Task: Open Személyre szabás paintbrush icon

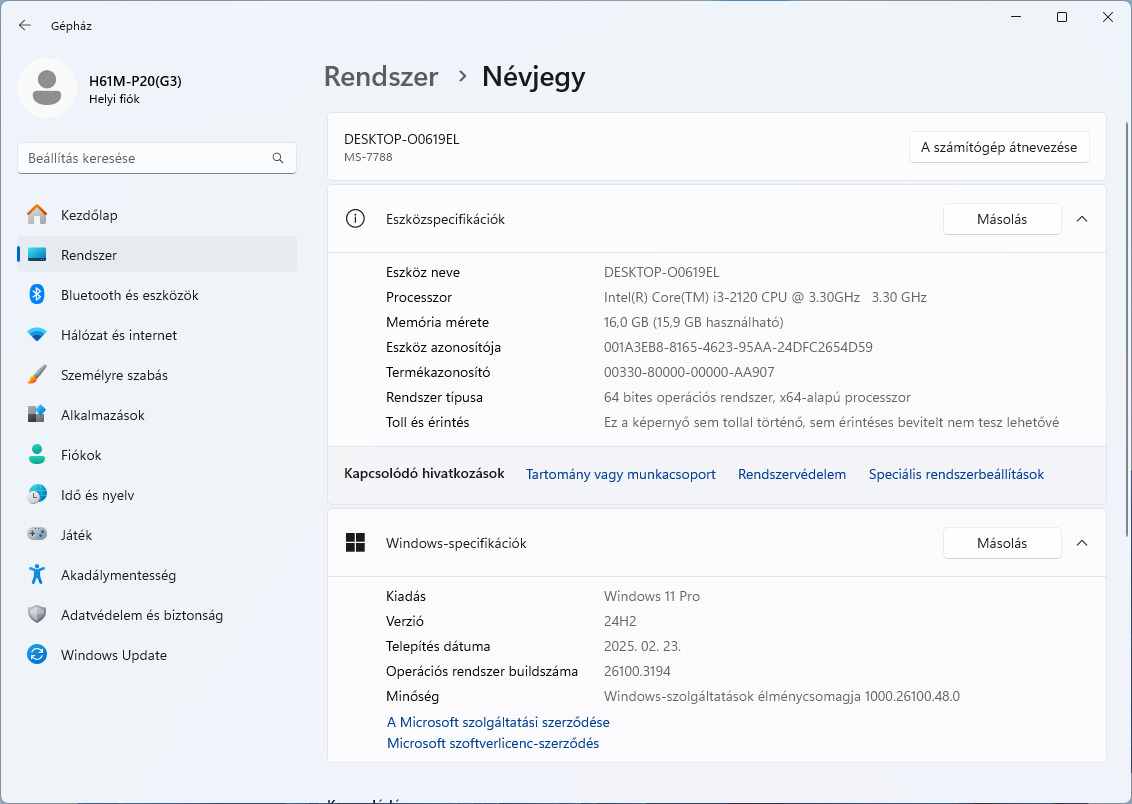Action: coord(37,375)
